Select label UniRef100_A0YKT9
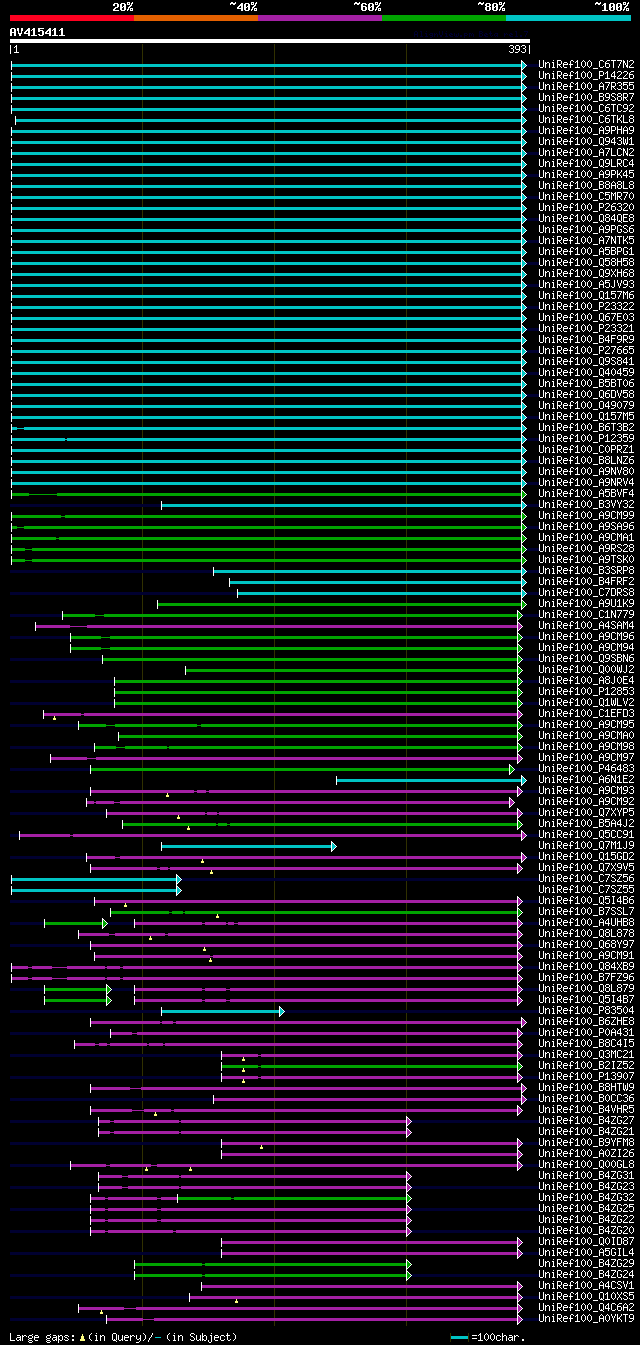Screen dimensions: 640x1345 point(586,1318)
